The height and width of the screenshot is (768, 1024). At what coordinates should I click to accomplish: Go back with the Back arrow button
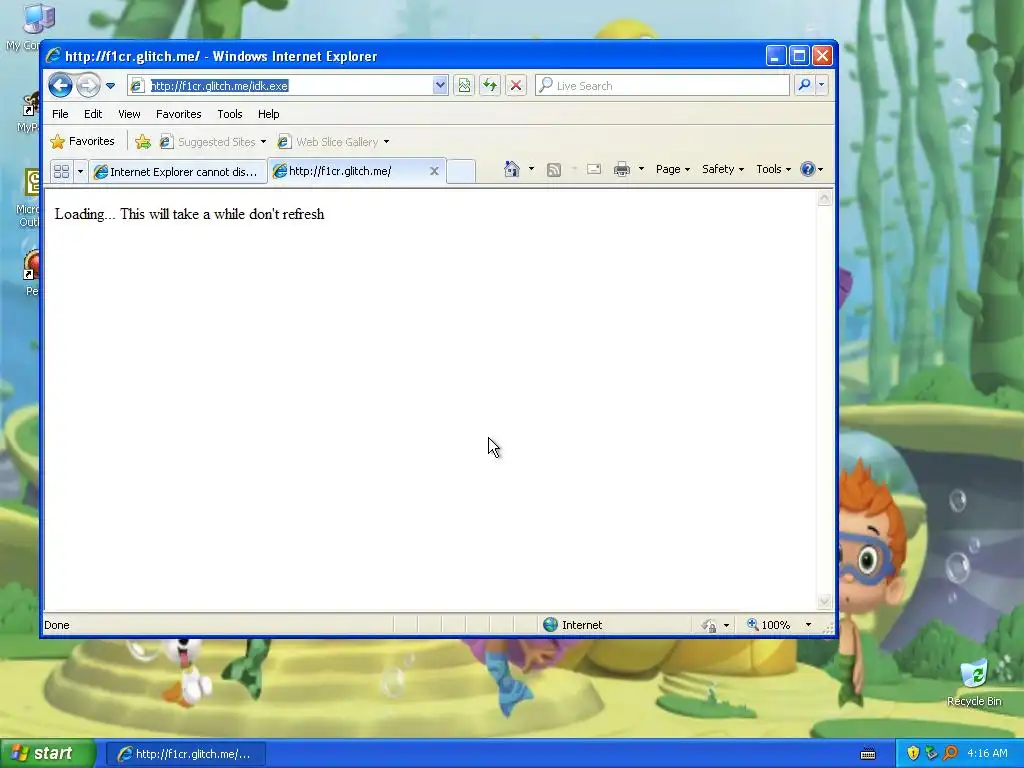(x=60, y=86)
